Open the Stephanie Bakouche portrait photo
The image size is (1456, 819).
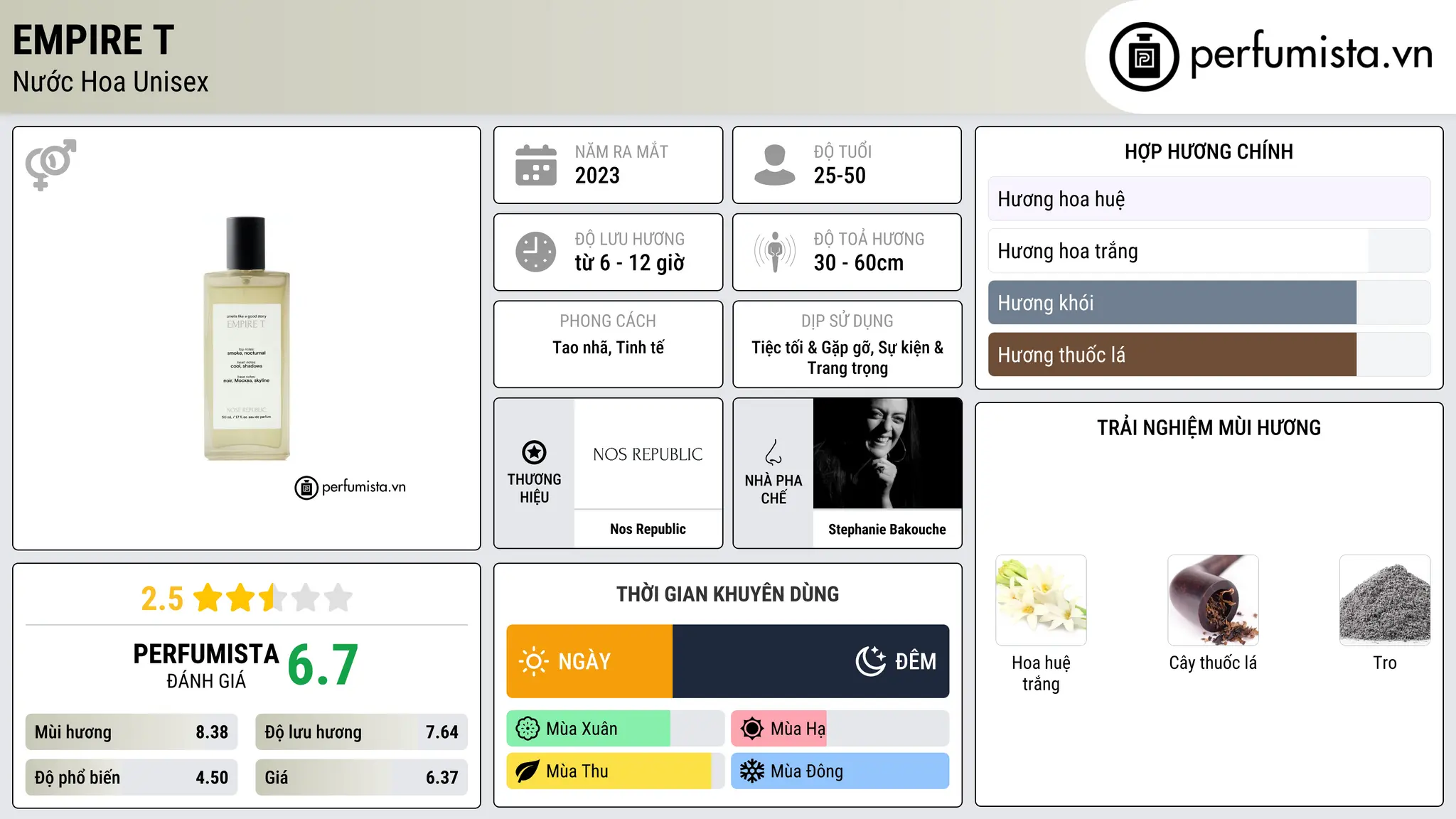[887, 454]
